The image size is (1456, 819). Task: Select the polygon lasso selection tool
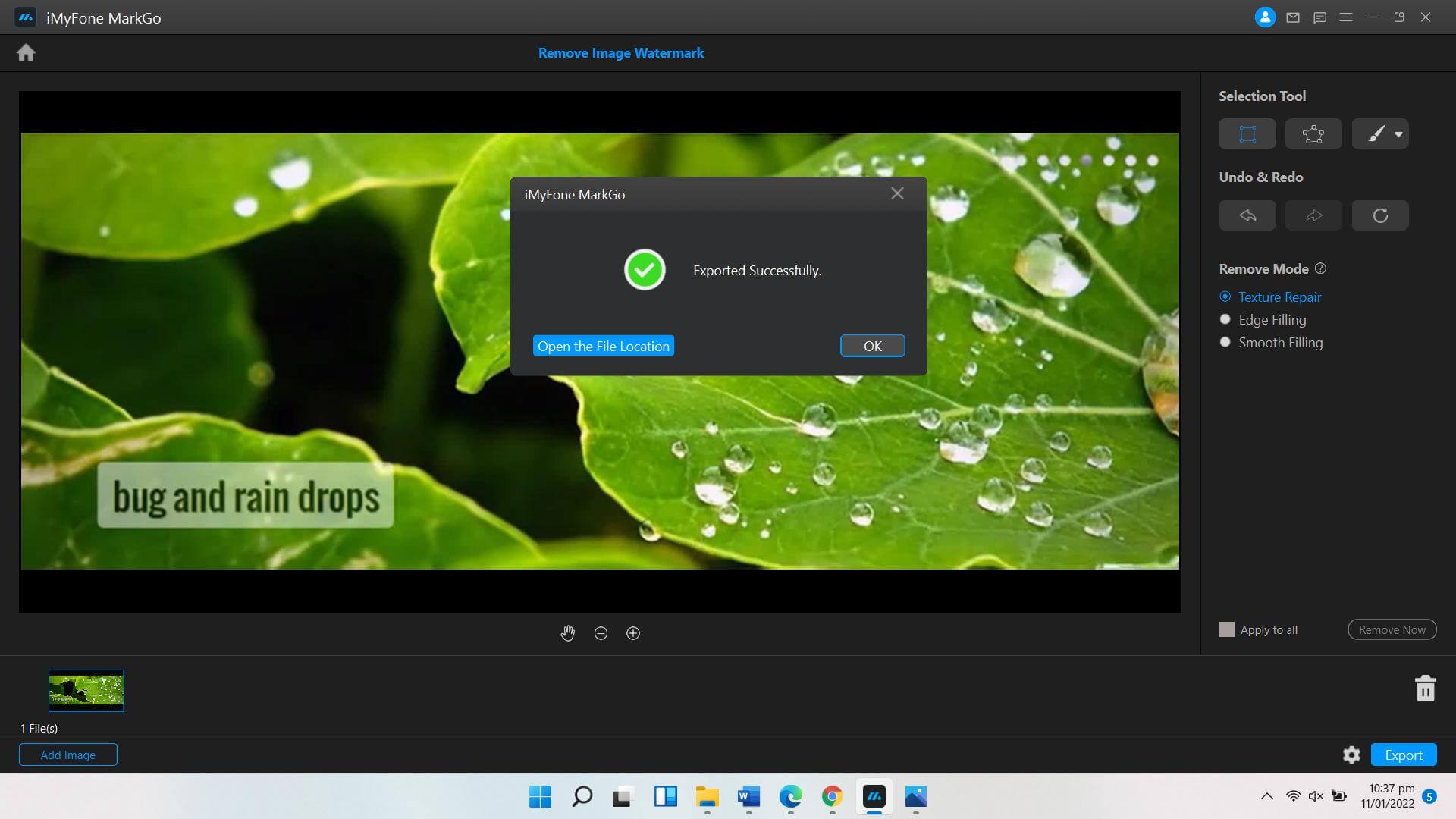click(x=1313, y=134)
